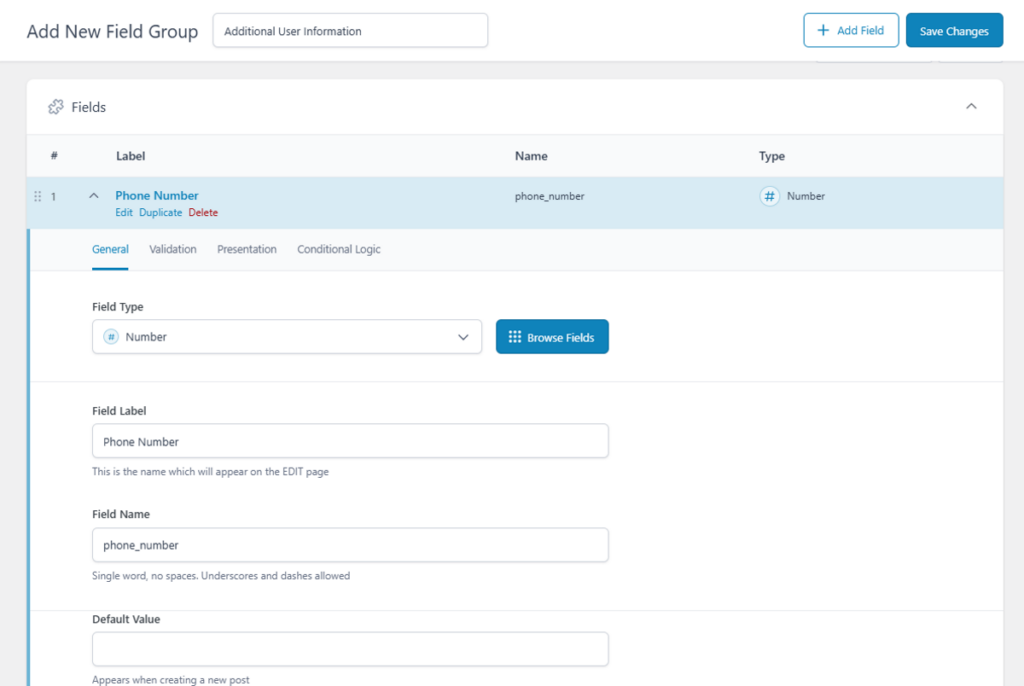The image size is (1024, 686).
Task: Click the Default Value input field
Action: 350,649
